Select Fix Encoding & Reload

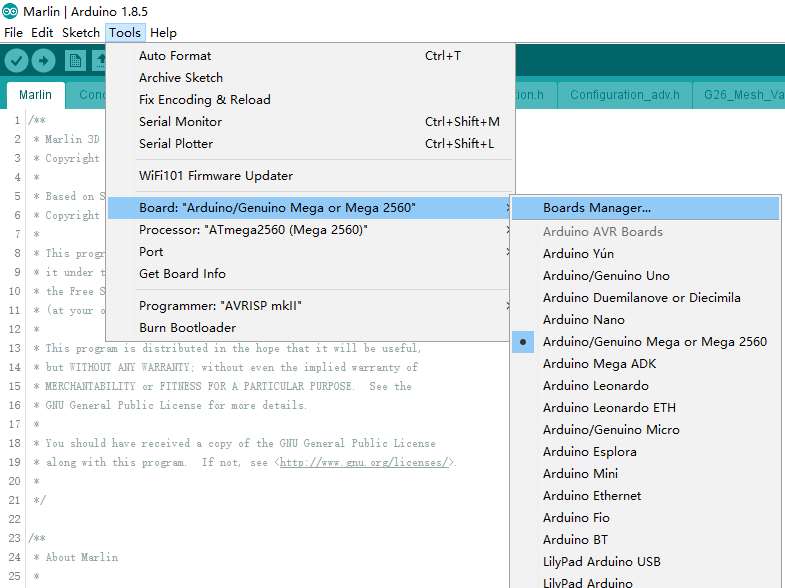pos(310,100)
